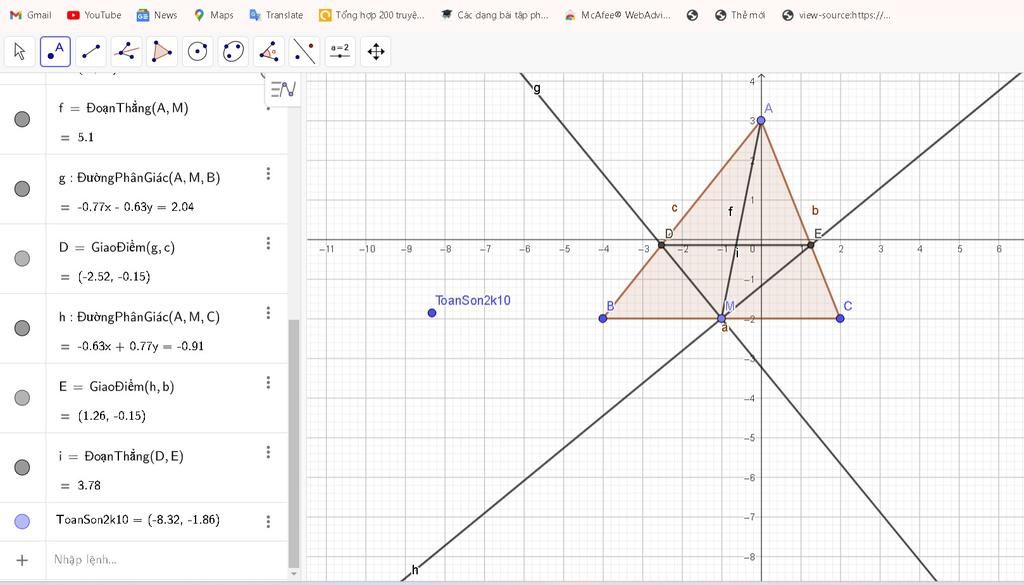Click the algebra panel scrollbar thumb

pyautogui.click(x=294, y=443)
